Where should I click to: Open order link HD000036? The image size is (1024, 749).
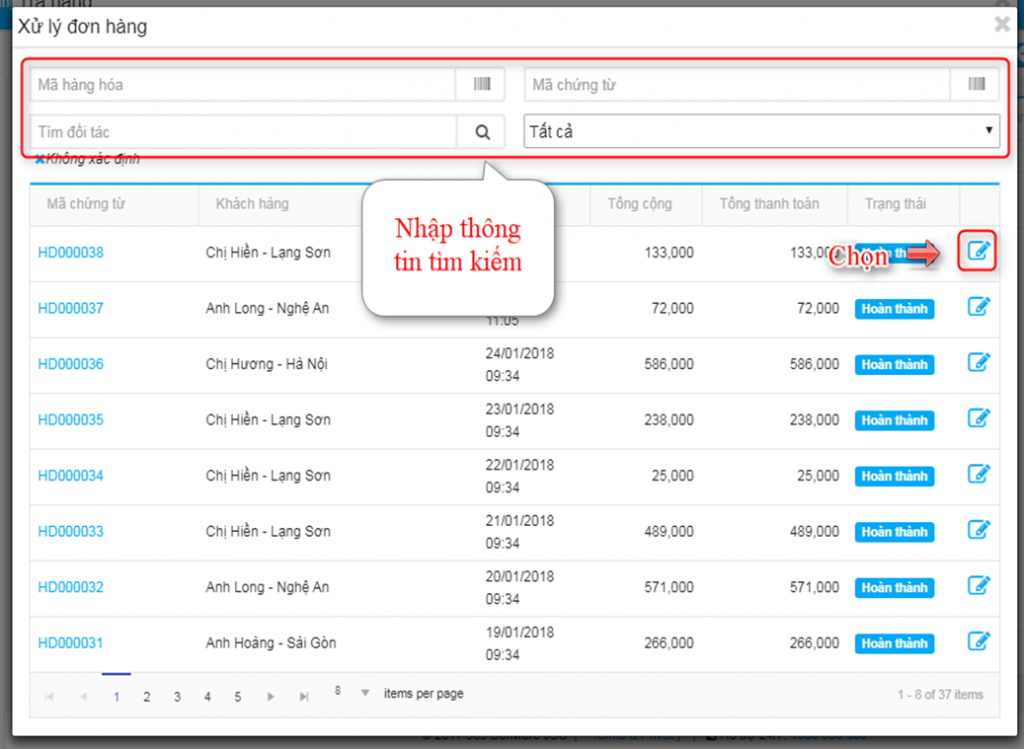click(x=71, y=364)
